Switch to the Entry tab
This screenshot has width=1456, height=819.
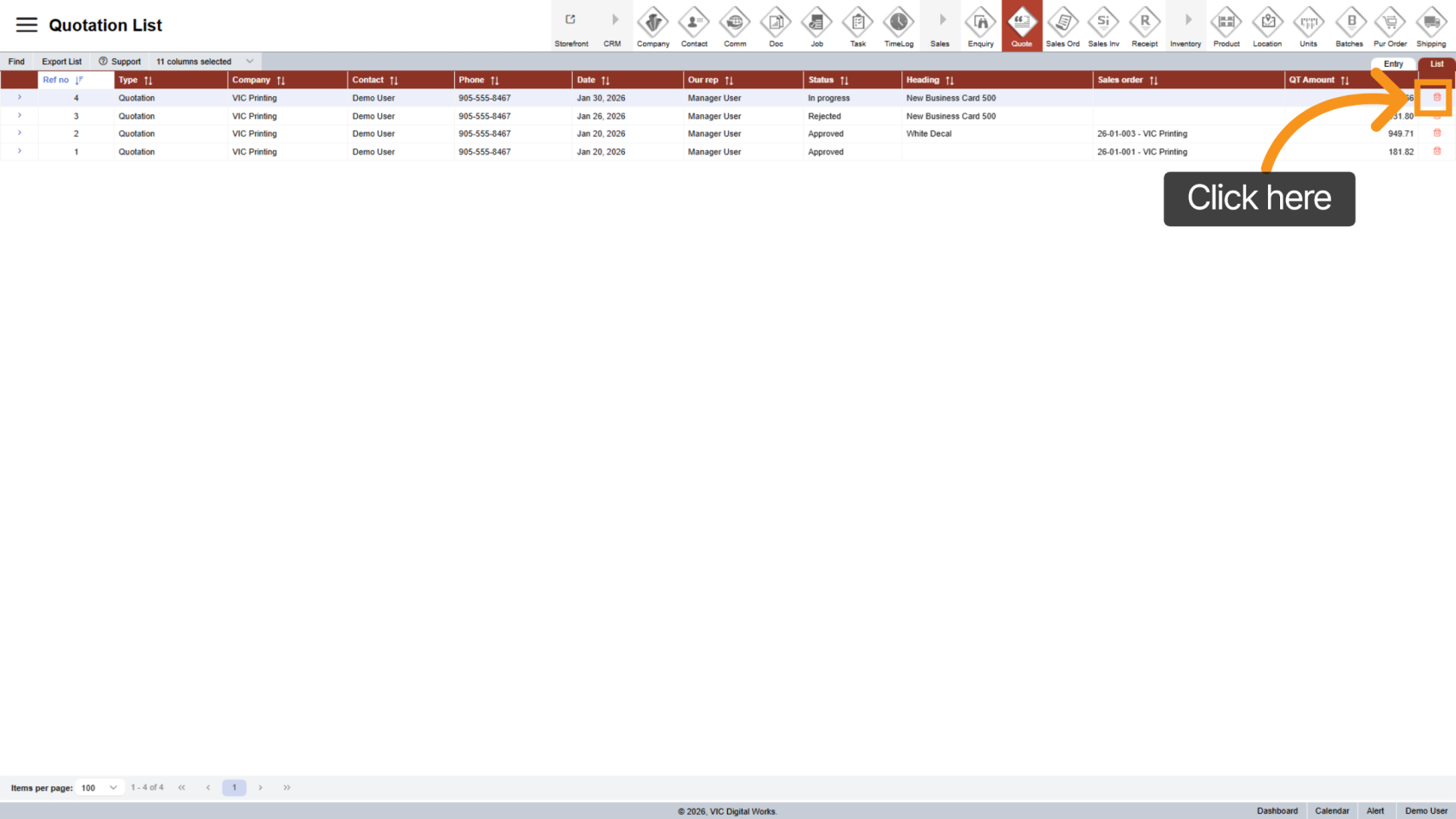pyautogui.click(x=1393, y=64)
